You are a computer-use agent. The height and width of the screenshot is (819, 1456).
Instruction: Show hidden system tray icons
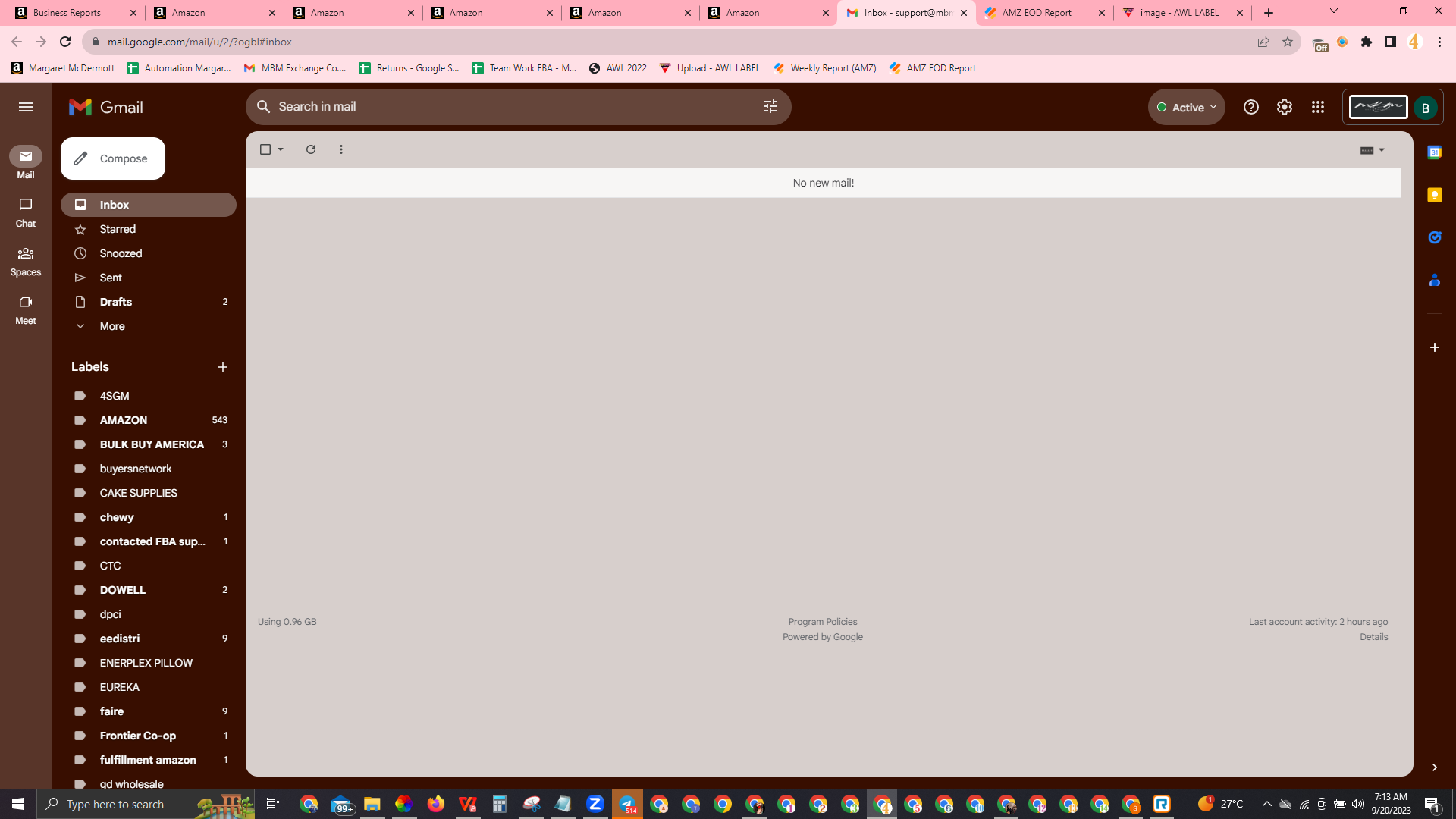coord(1266,804)
